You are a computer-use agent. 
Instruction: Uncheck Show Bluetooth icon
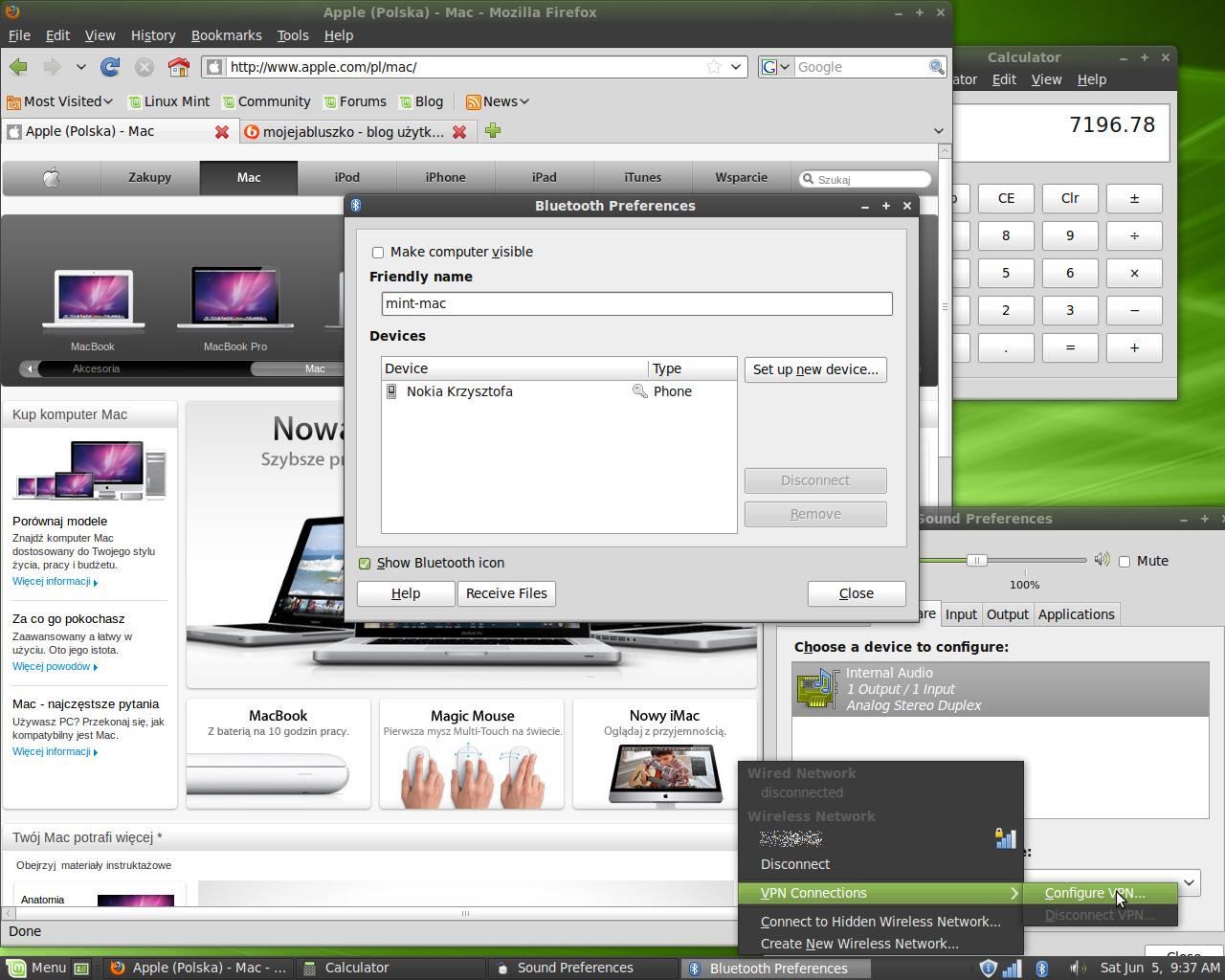click(365, 564)
